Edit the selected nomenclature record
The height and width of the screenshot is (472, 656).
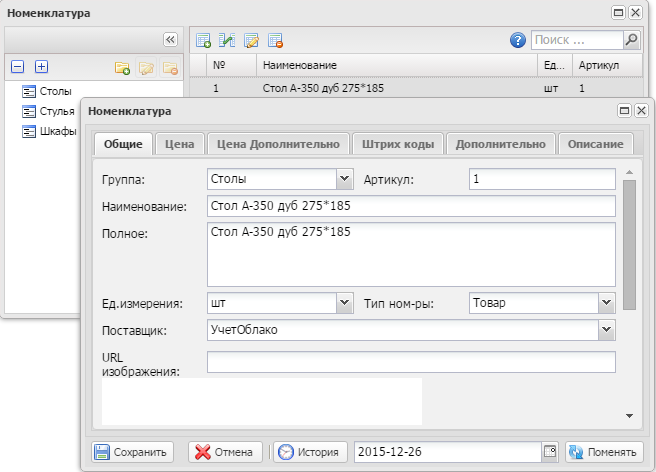[x=251, y=40]
